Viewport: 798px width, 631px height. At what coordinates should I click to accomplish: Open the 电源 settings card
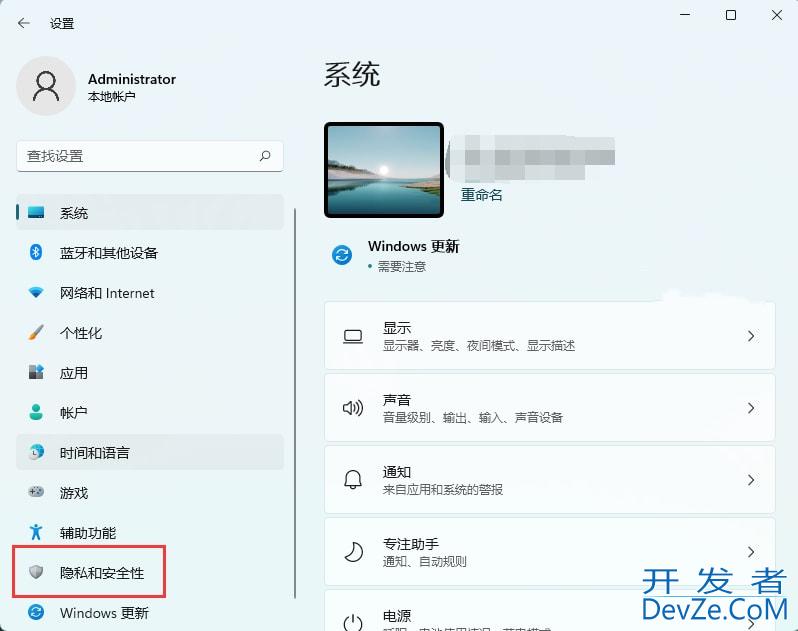click(x=550, y=611)
